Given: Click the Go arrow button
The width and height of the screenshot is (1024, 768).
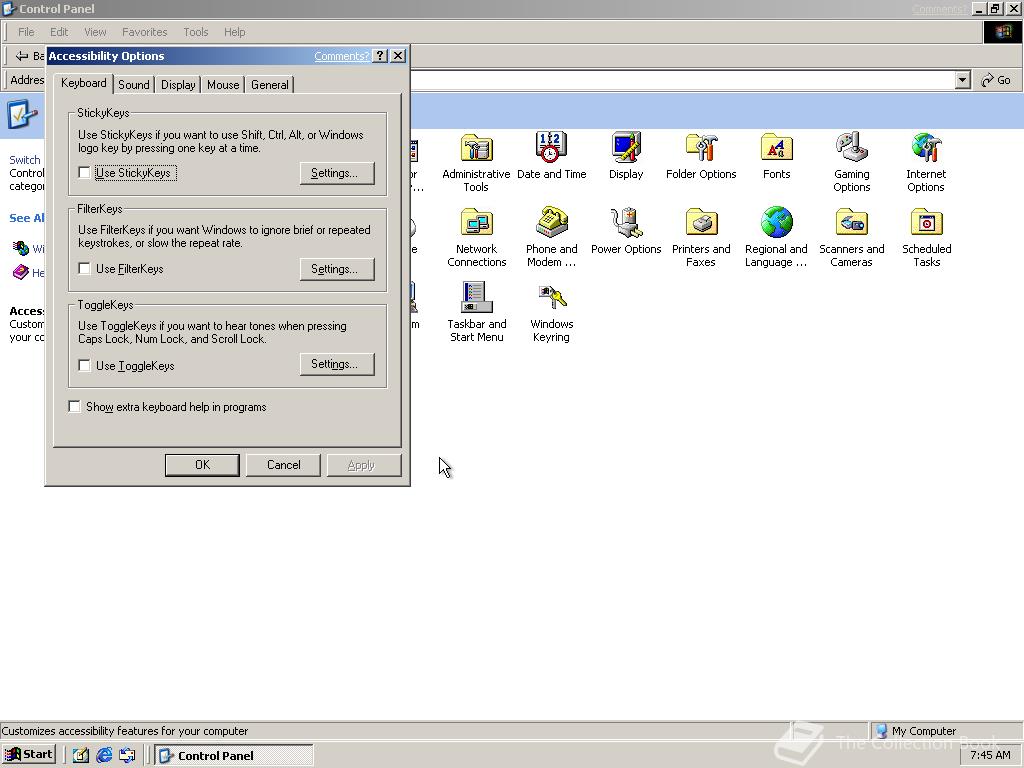Looking at the screenshot, I should 996,80.
